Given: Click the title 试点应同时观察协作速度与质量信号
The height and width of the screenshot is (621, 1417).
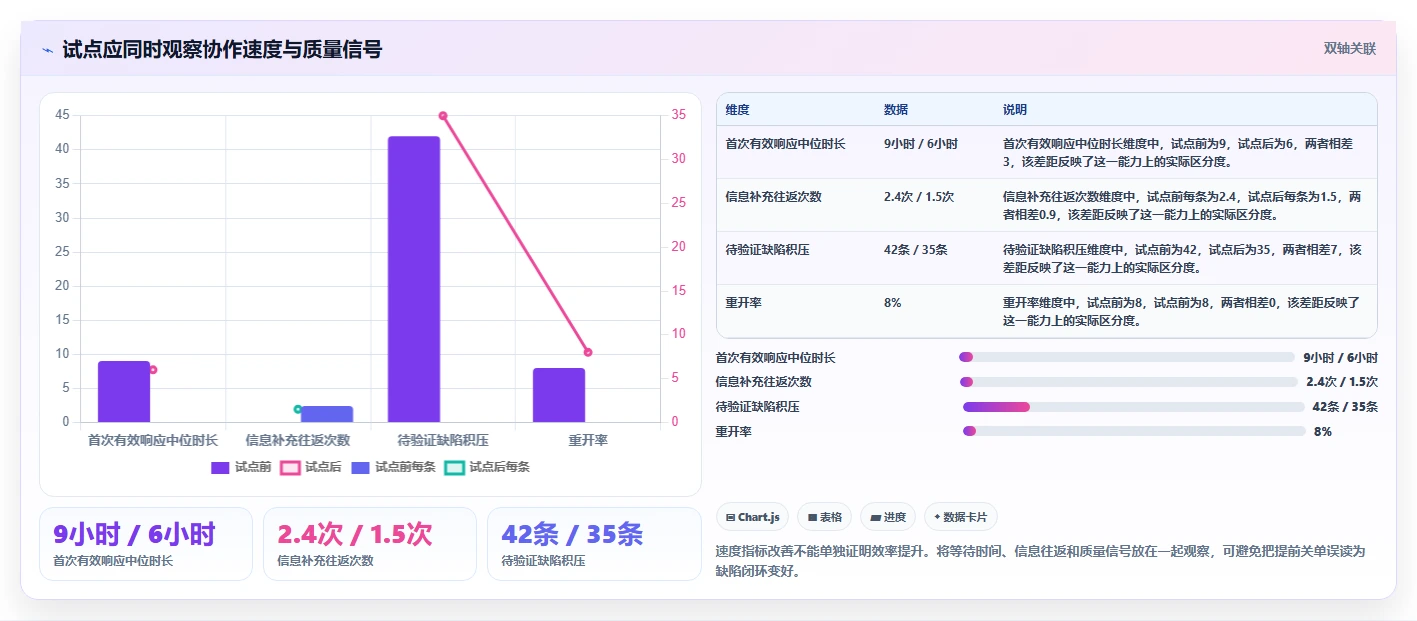Looking at the screenshot, I should coord(222,50).
